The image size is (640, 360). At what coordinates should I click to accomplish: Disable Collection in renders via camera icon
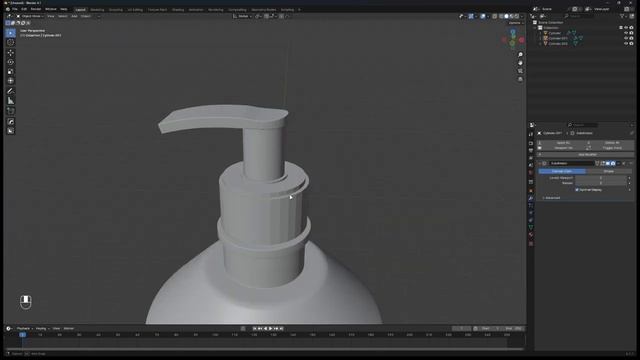[631, 28]
